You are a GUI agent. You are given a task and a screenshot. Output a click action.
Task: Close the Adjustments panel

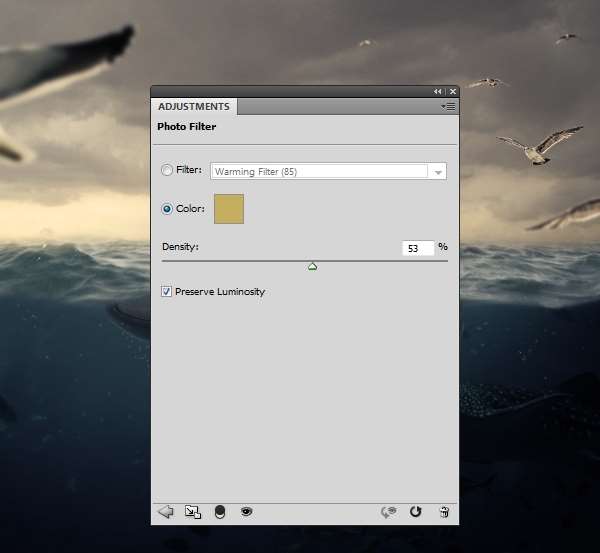tap(452, 91)
